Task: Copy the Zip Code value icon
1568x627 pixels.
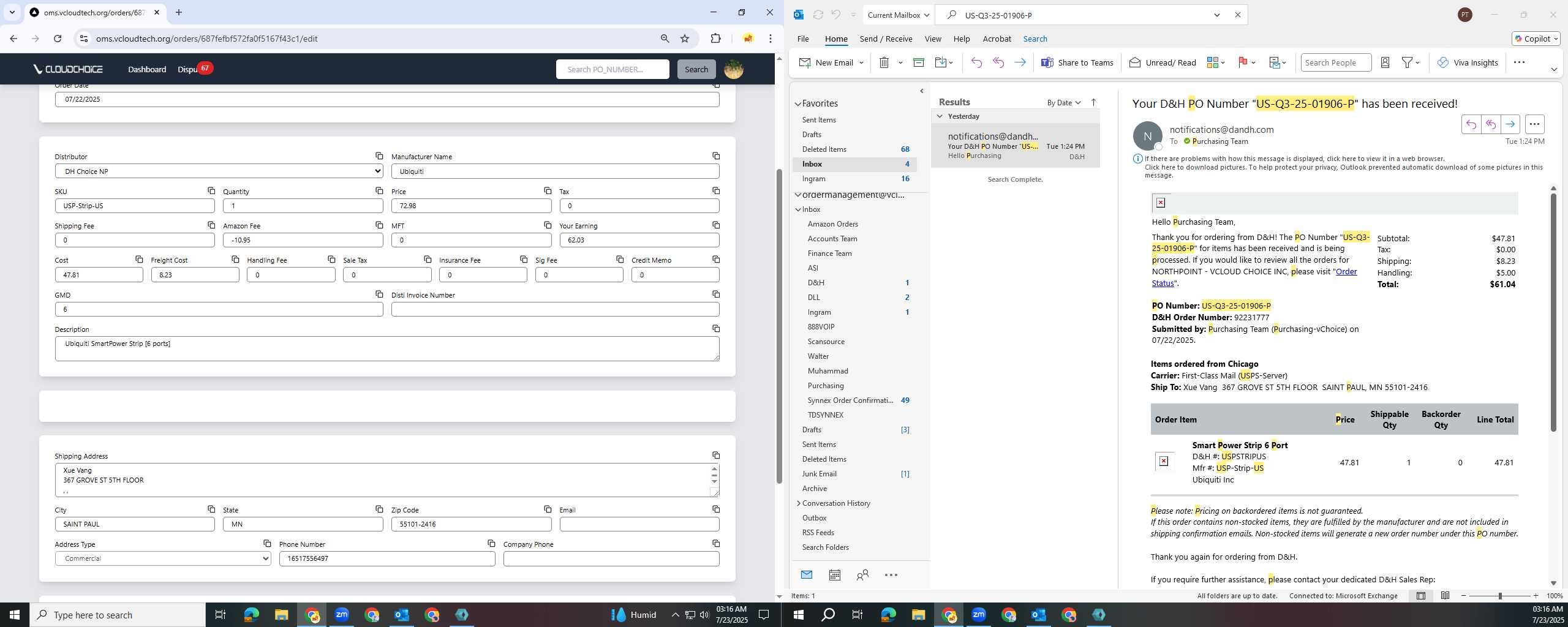Action: click(548, 509)
